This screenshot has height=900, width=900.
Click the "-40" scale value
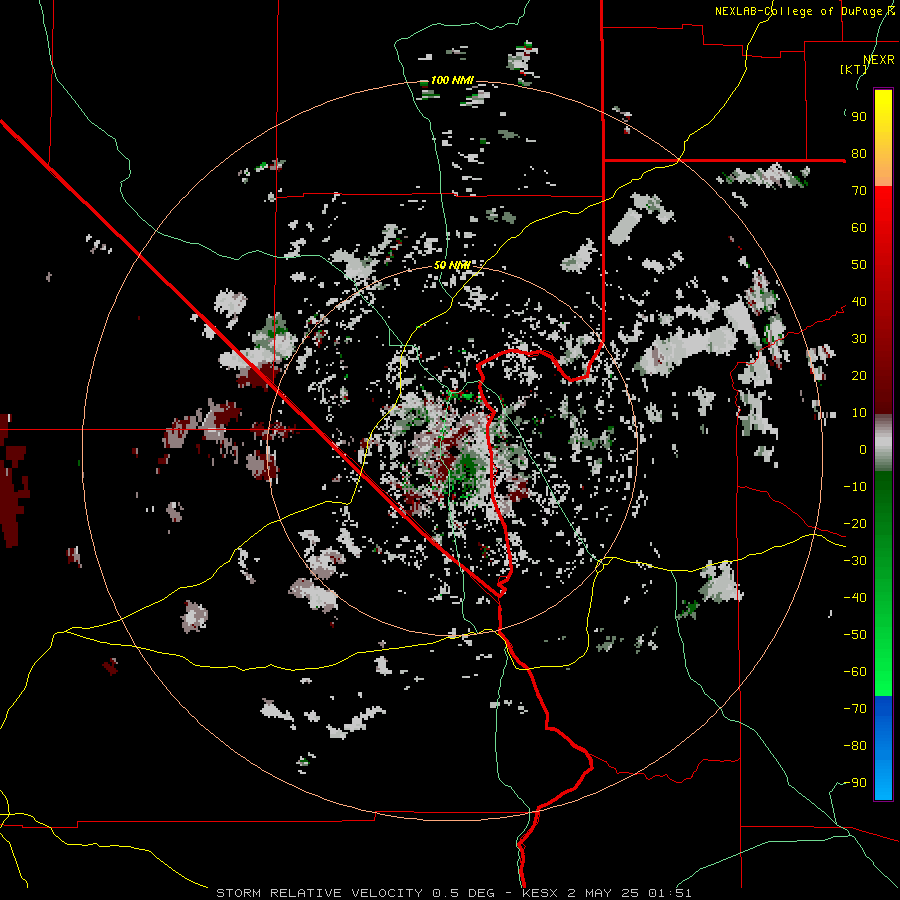tap(855, 598)
